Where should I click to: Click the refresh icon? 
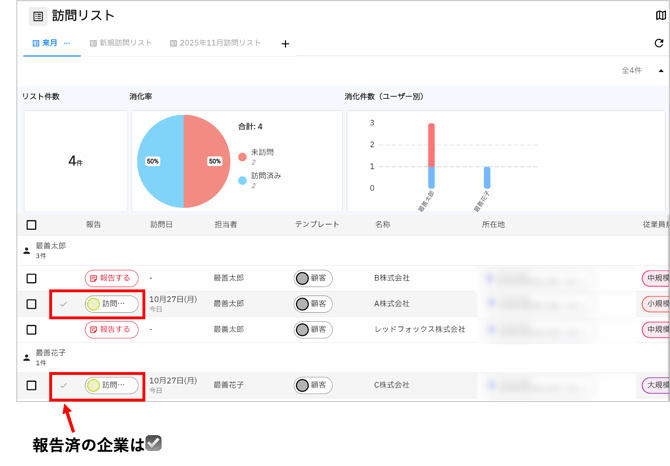pos(659,44)
